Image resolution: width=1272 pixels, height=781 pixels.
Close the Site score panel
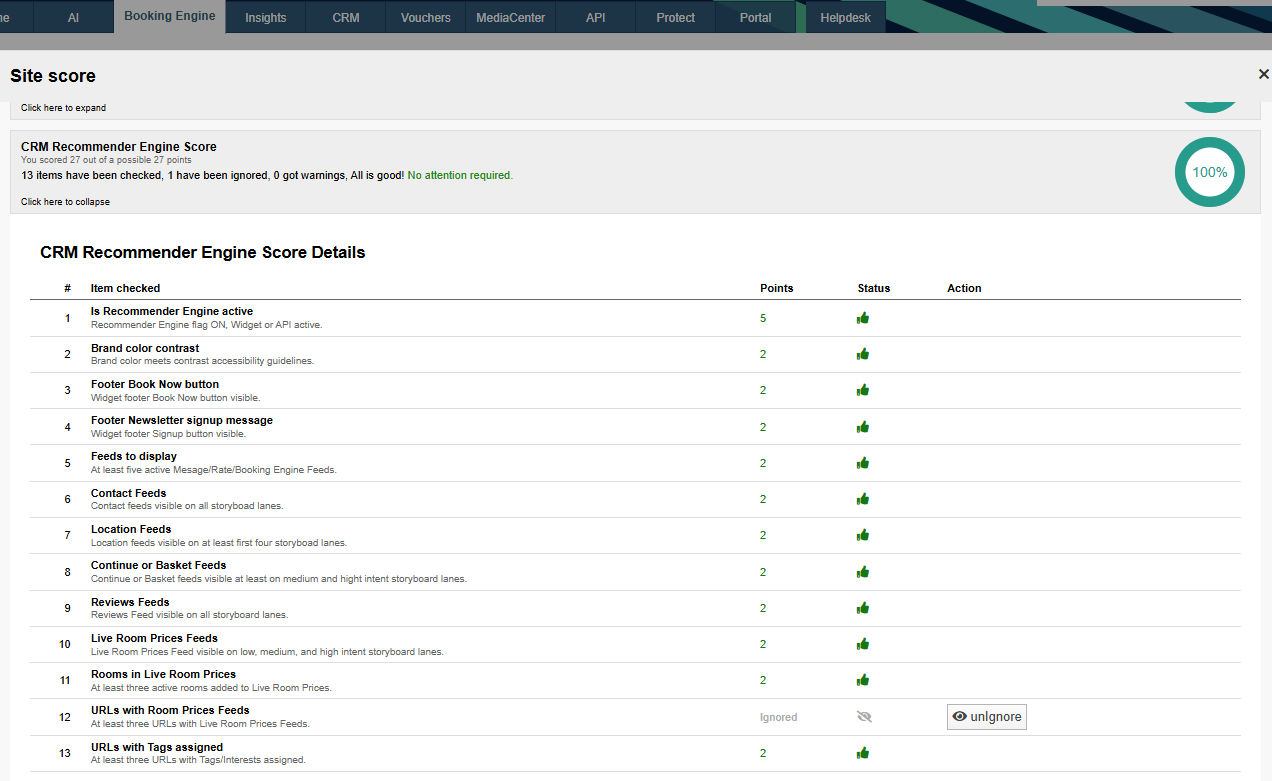[x=1264, y=75]
